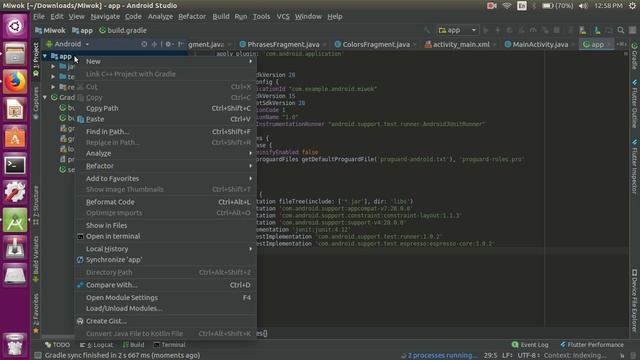Collapse the app module tree node
The width and height of the screenshot is (640, 360).
point(45,56)
